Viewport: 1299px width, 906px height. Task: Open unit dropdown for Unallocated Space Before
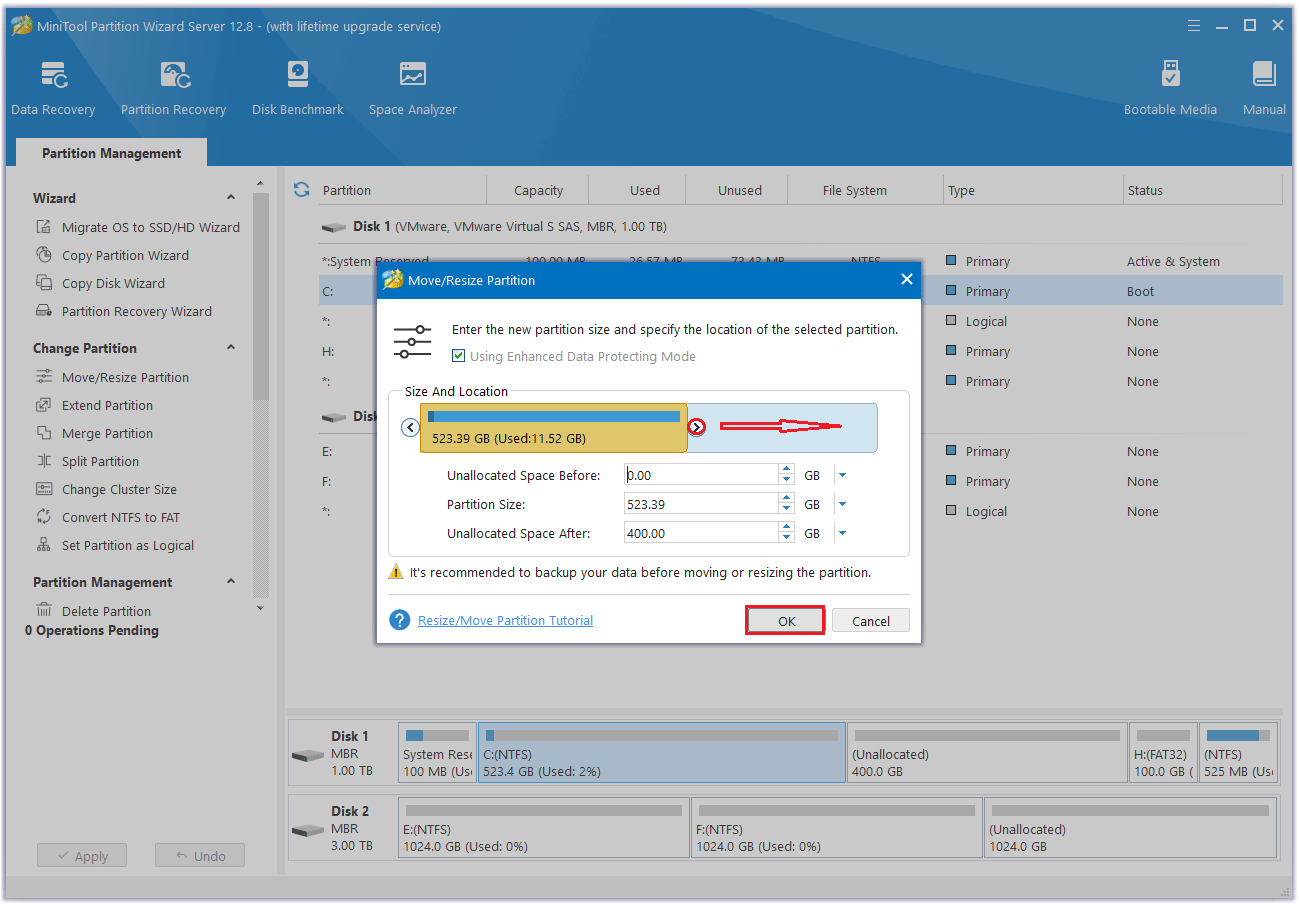tap(842, 475)
